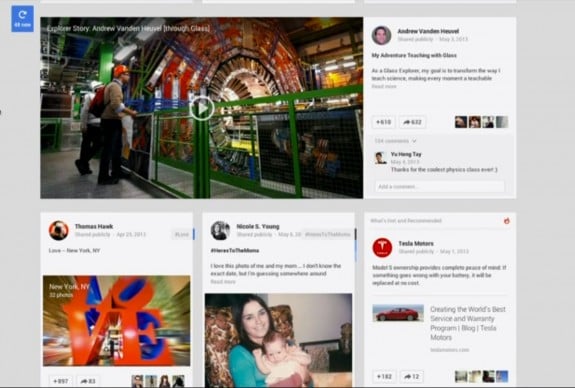575x388 pixels.
Task: Open Andrew Vanden Heuvel's profile avatar
Action: coord(381,35)
